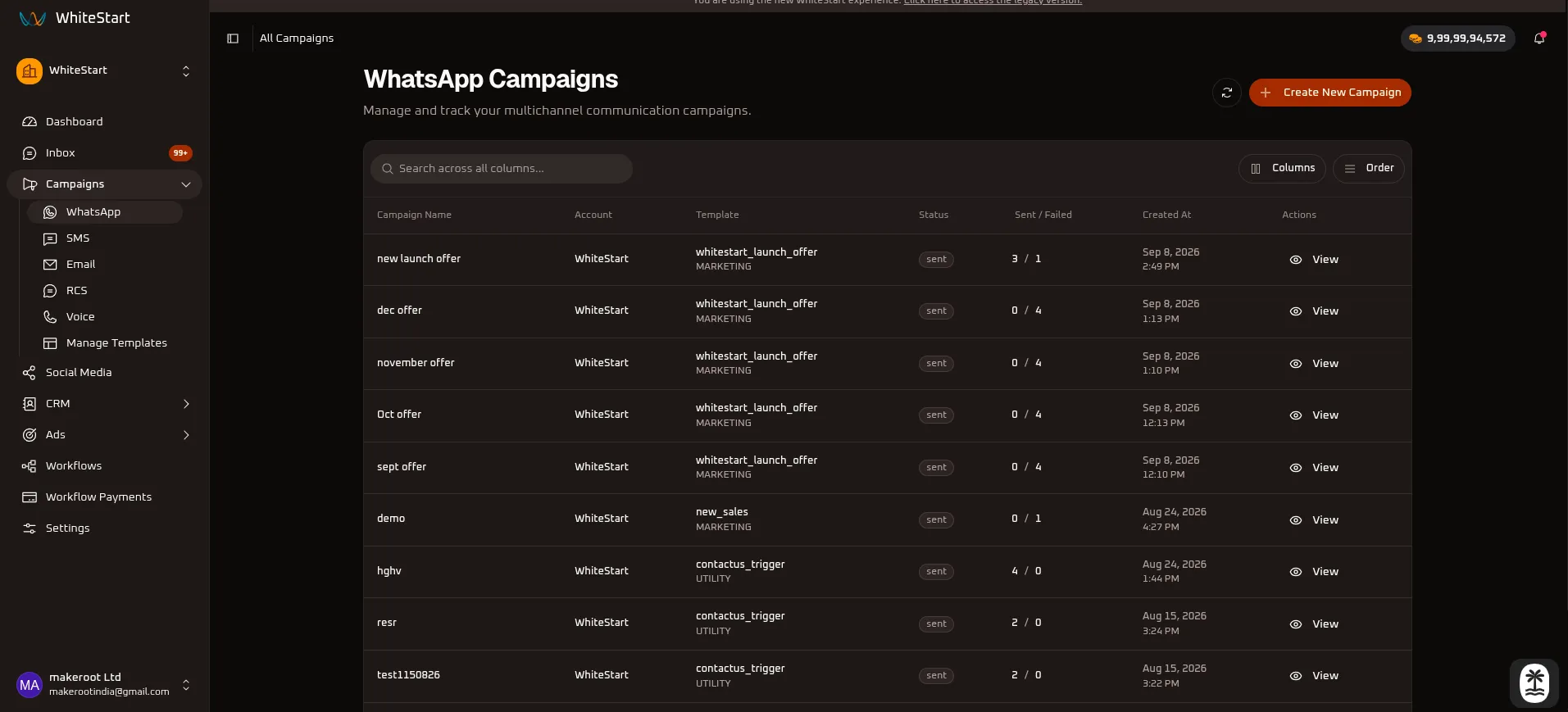Click the hghv row eye icon
Image resolution: width=1568 pixels, height=712 pixels.
click(x=1296, y=572)
